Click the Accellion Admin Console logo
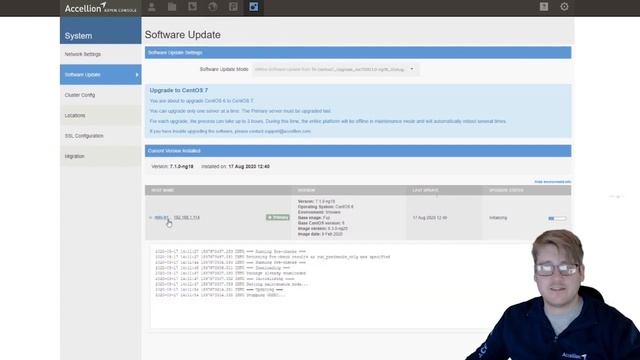 tap(100, 8)
